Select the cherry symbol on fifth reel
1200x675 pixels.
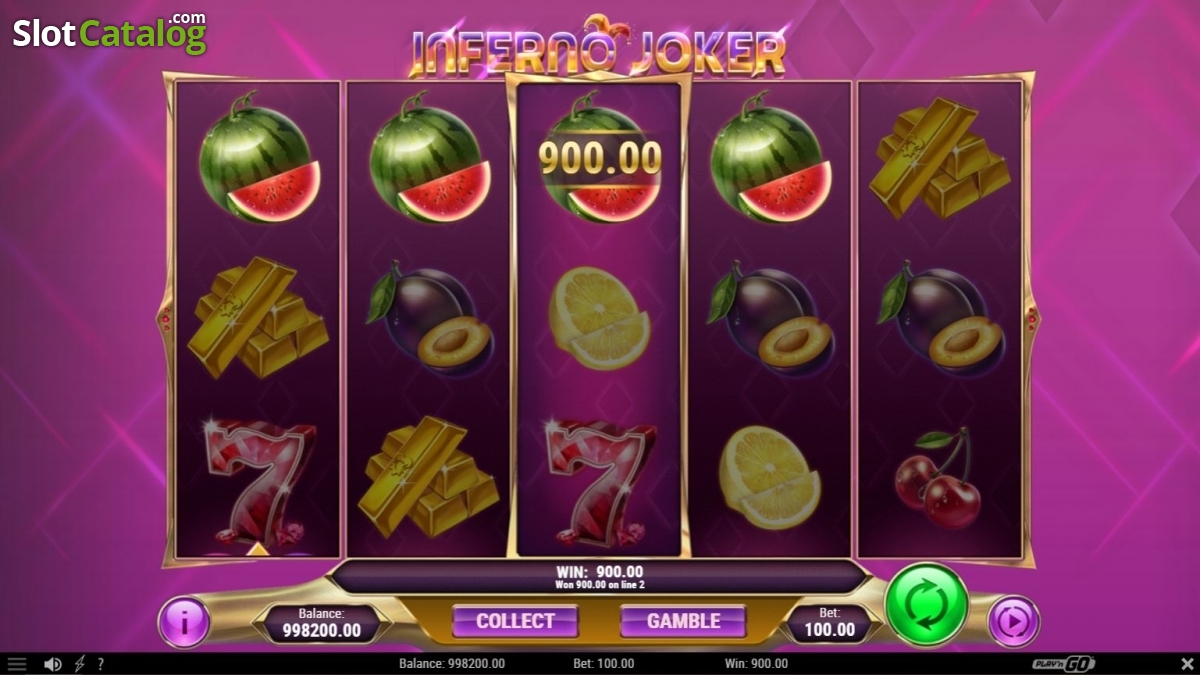click(x=938, y=477)
